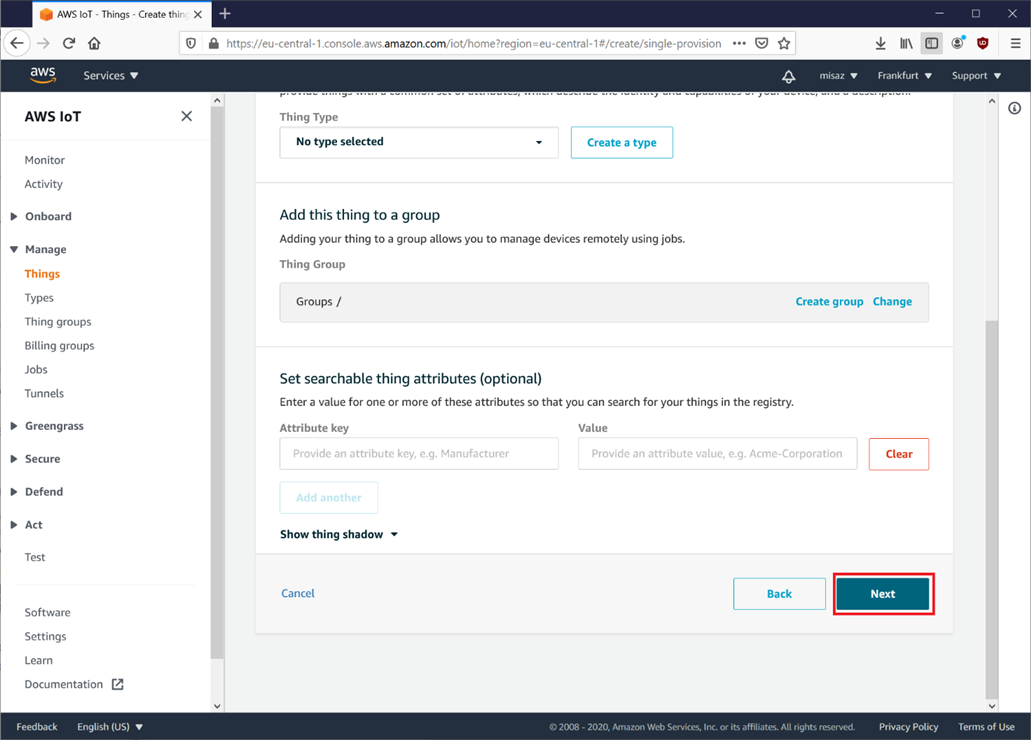The image size is (1031, 740).
Task: Open the Support dropdown menu
Action: 976,76
